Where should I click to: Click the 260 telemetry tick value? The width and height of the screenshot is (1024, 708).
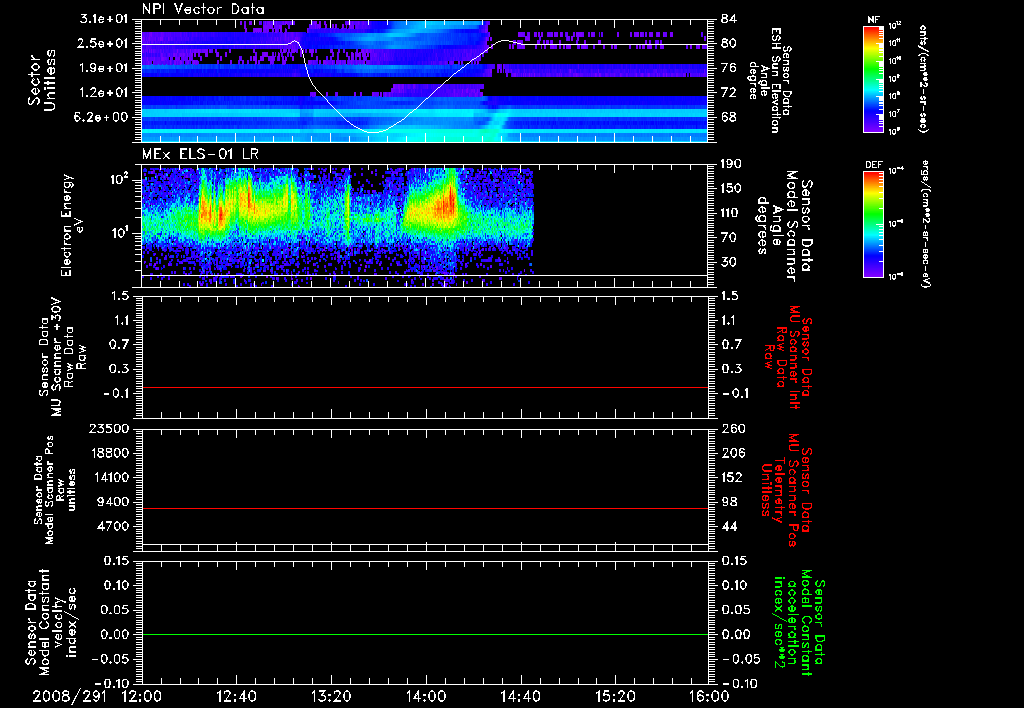click(x=732, y=429)
